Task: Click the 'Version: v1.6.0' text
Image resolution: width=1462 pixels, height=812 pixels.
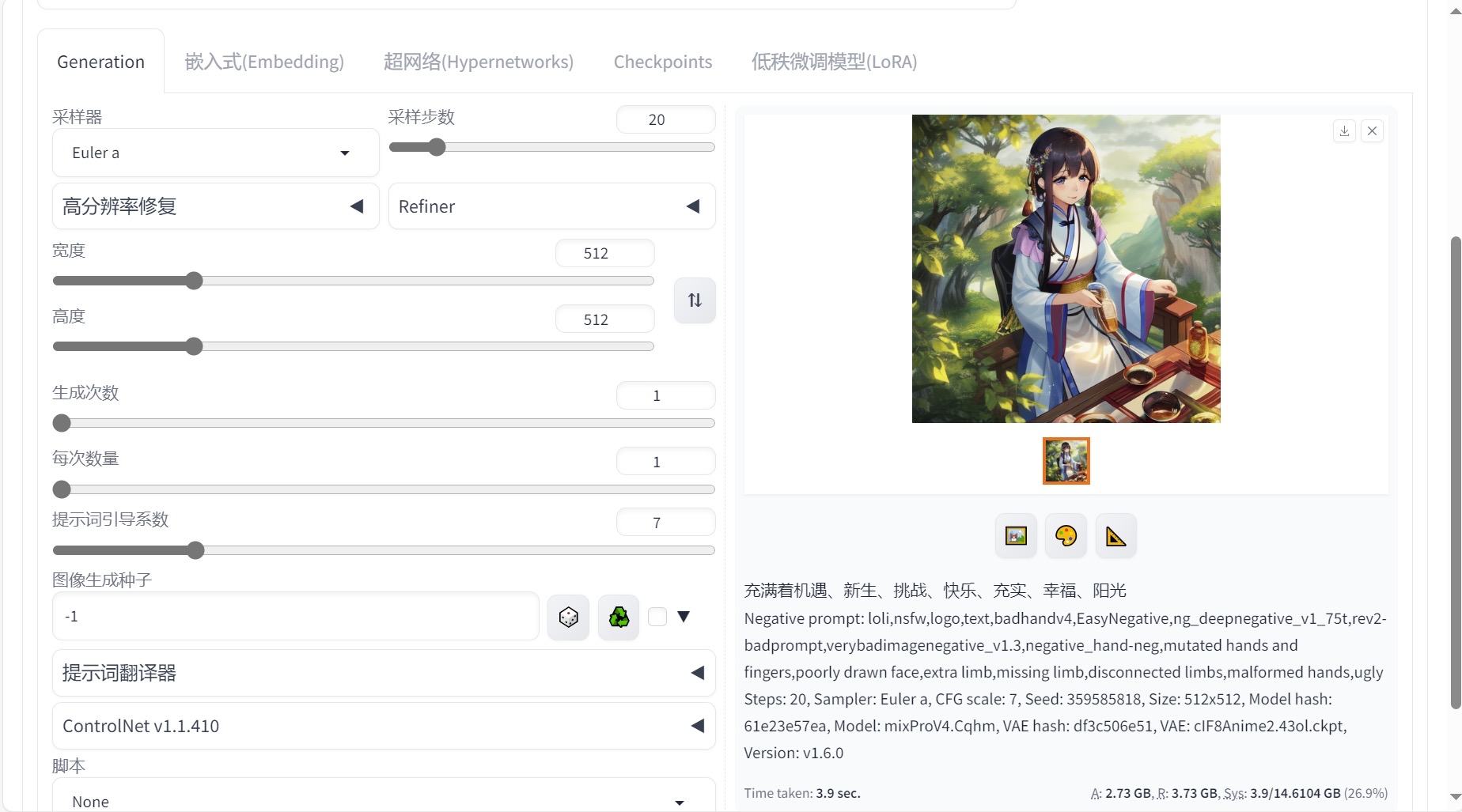Action: click(793, 753)
